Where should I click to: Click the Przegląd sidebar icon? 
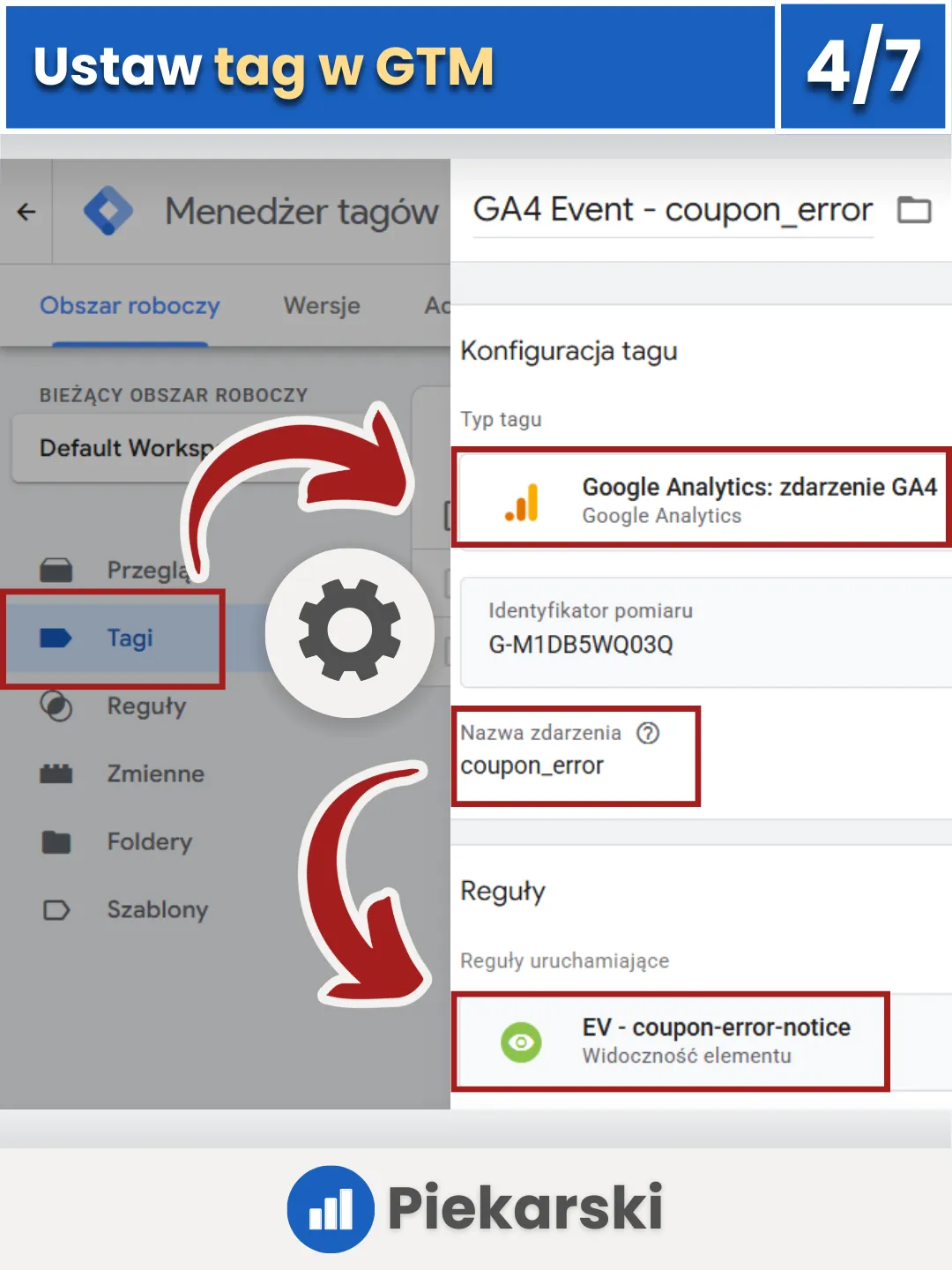point(56,570)
